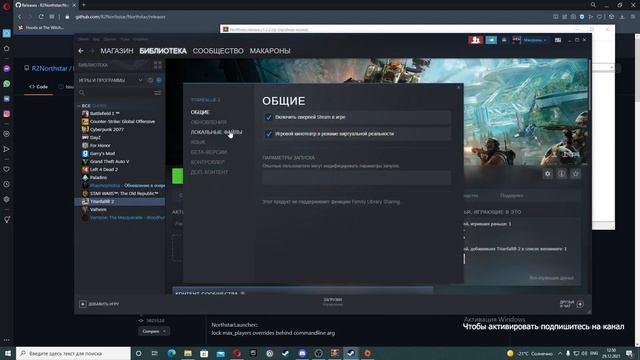Close the Titanfall 2 properties dialog
Screen dimensions: 640x360
(x=458, y=87)
